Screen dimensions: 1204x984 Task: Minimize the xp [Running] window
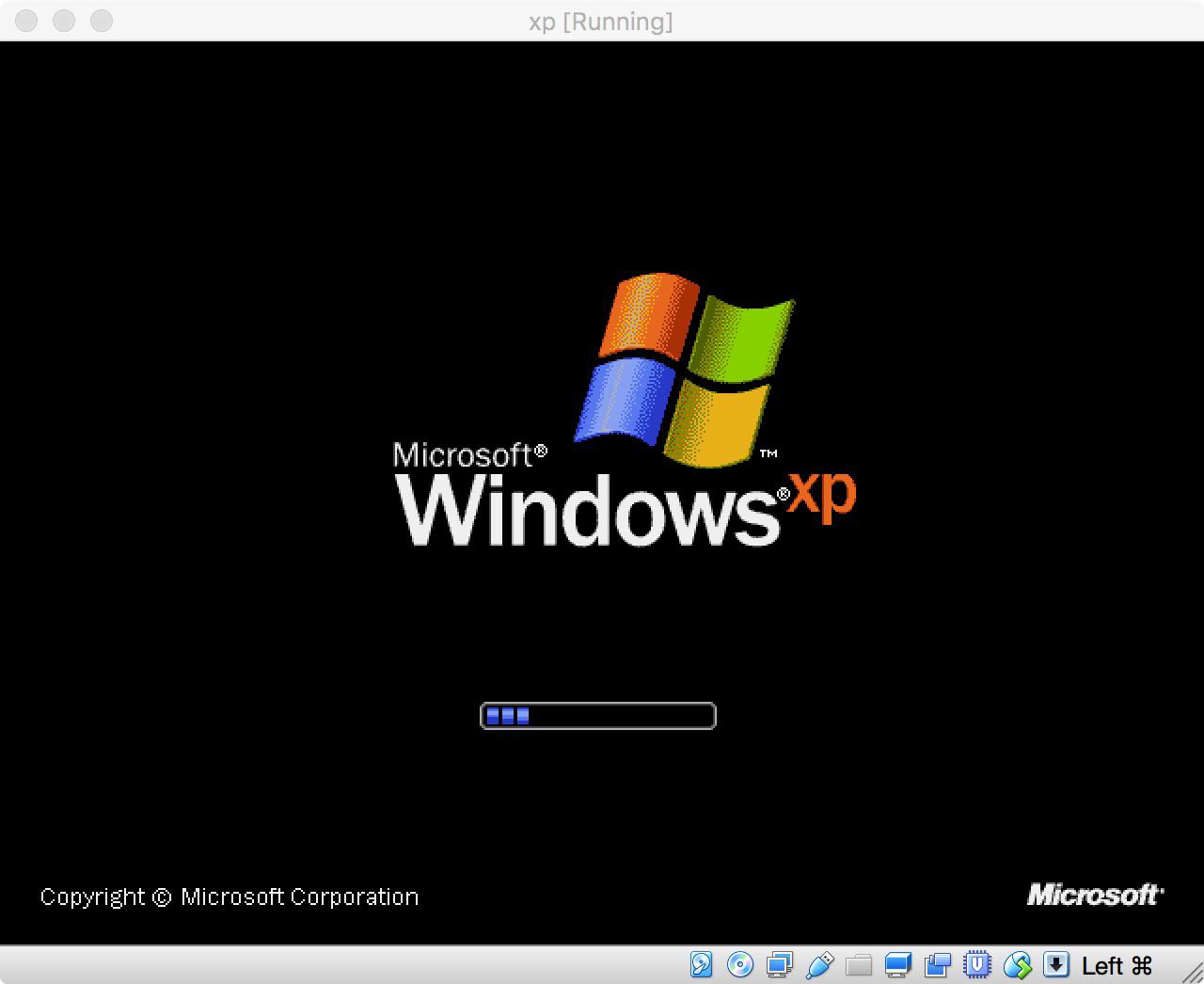(64, 21)
